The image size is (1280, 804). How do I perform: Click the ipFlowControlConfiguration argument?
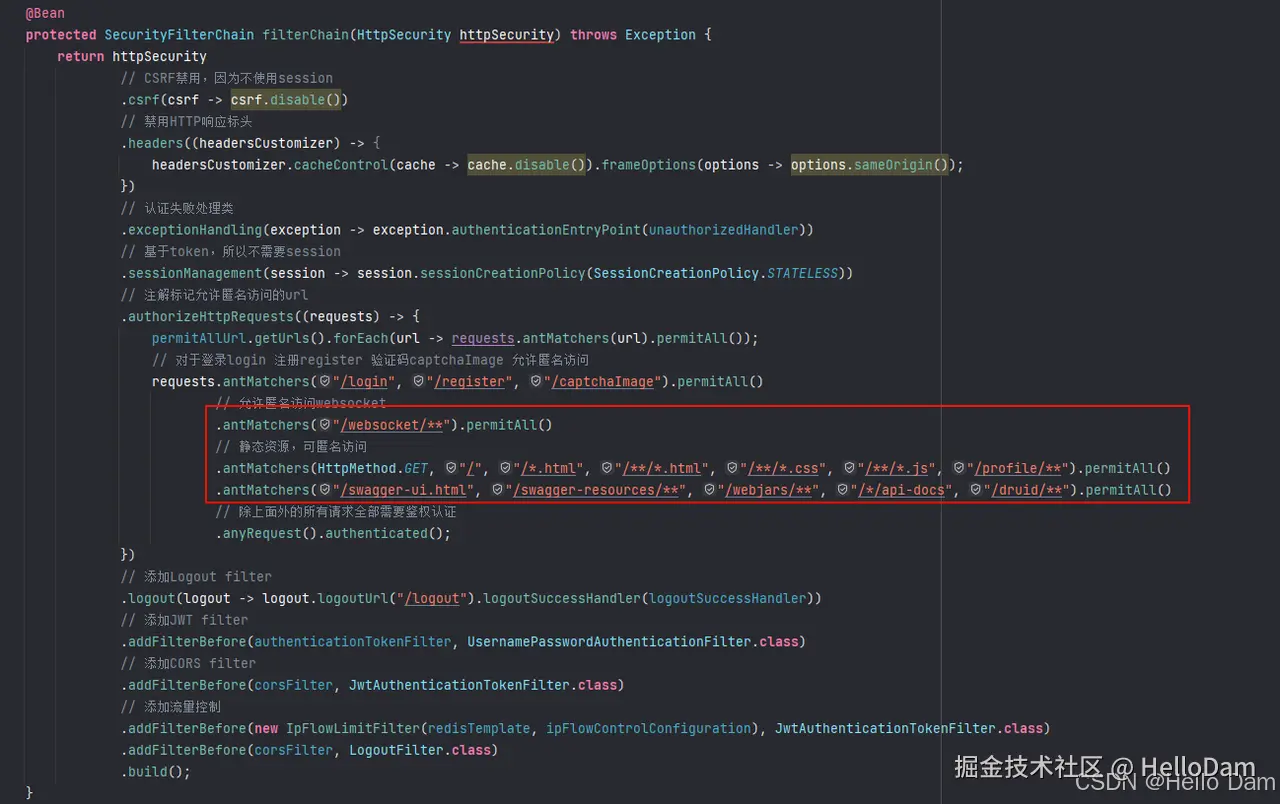coord(648,728)
